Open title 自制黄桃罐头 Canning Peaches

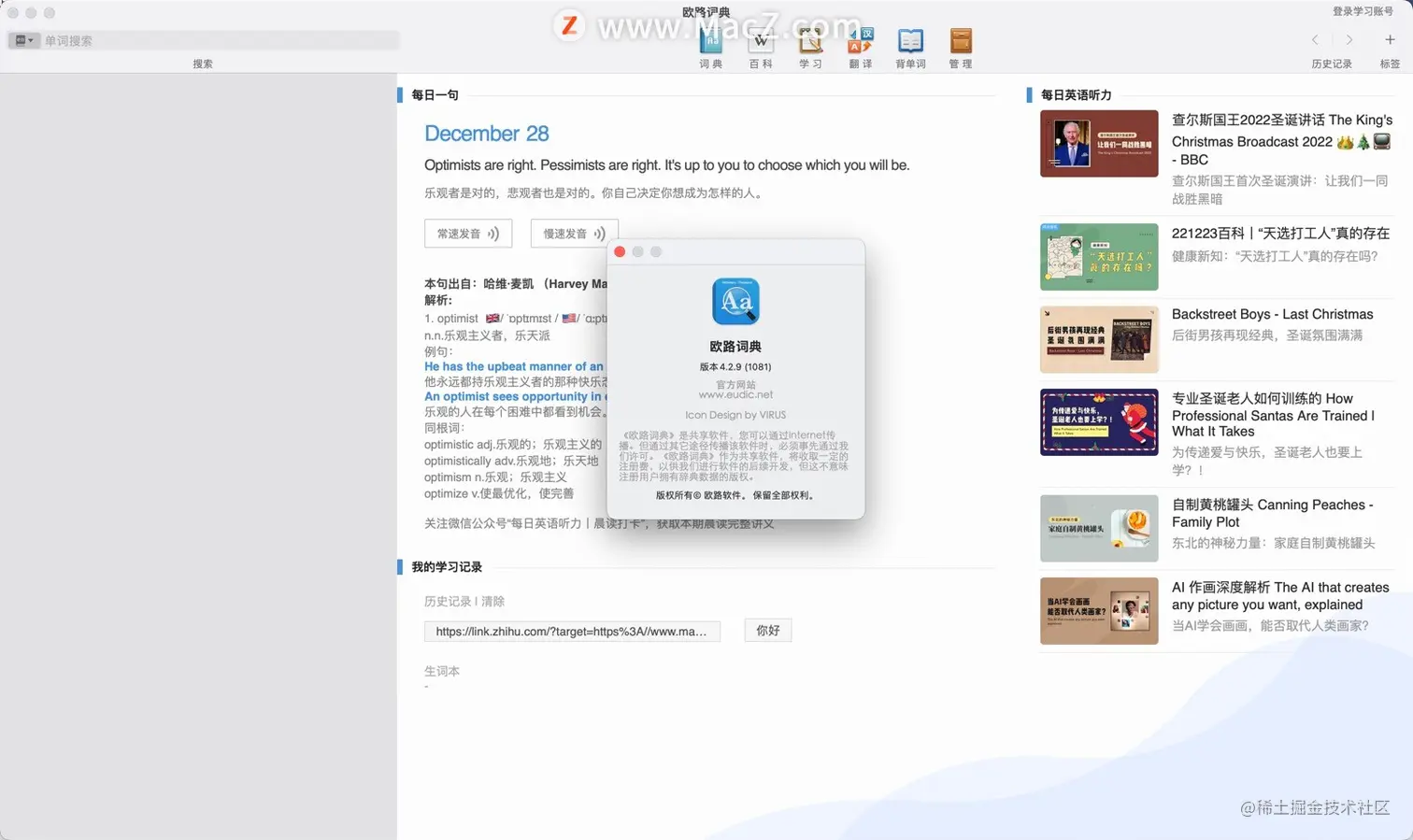point(1272,513)
